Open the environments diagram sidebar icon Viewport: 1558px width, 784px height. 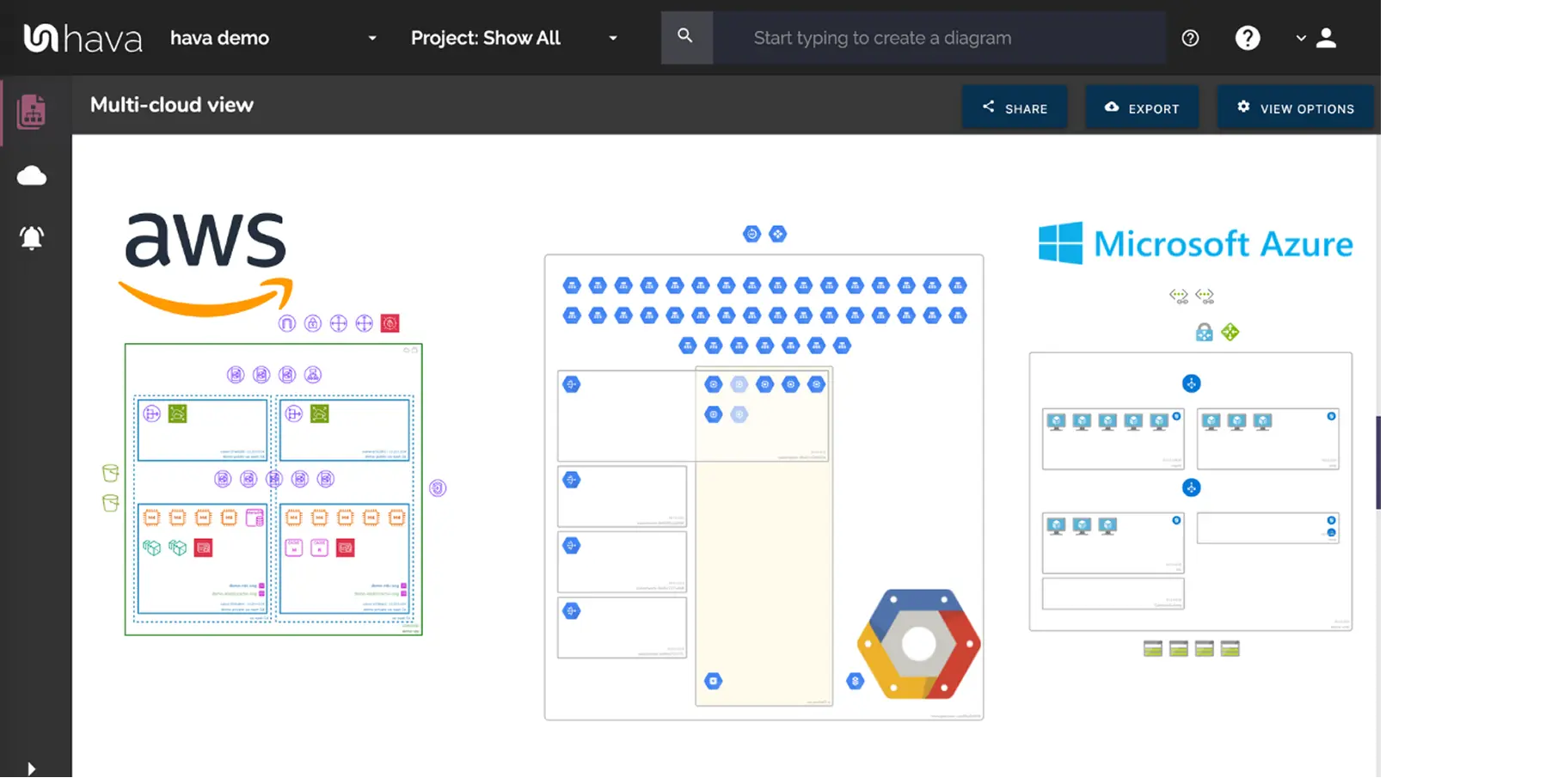pos(32,112)
